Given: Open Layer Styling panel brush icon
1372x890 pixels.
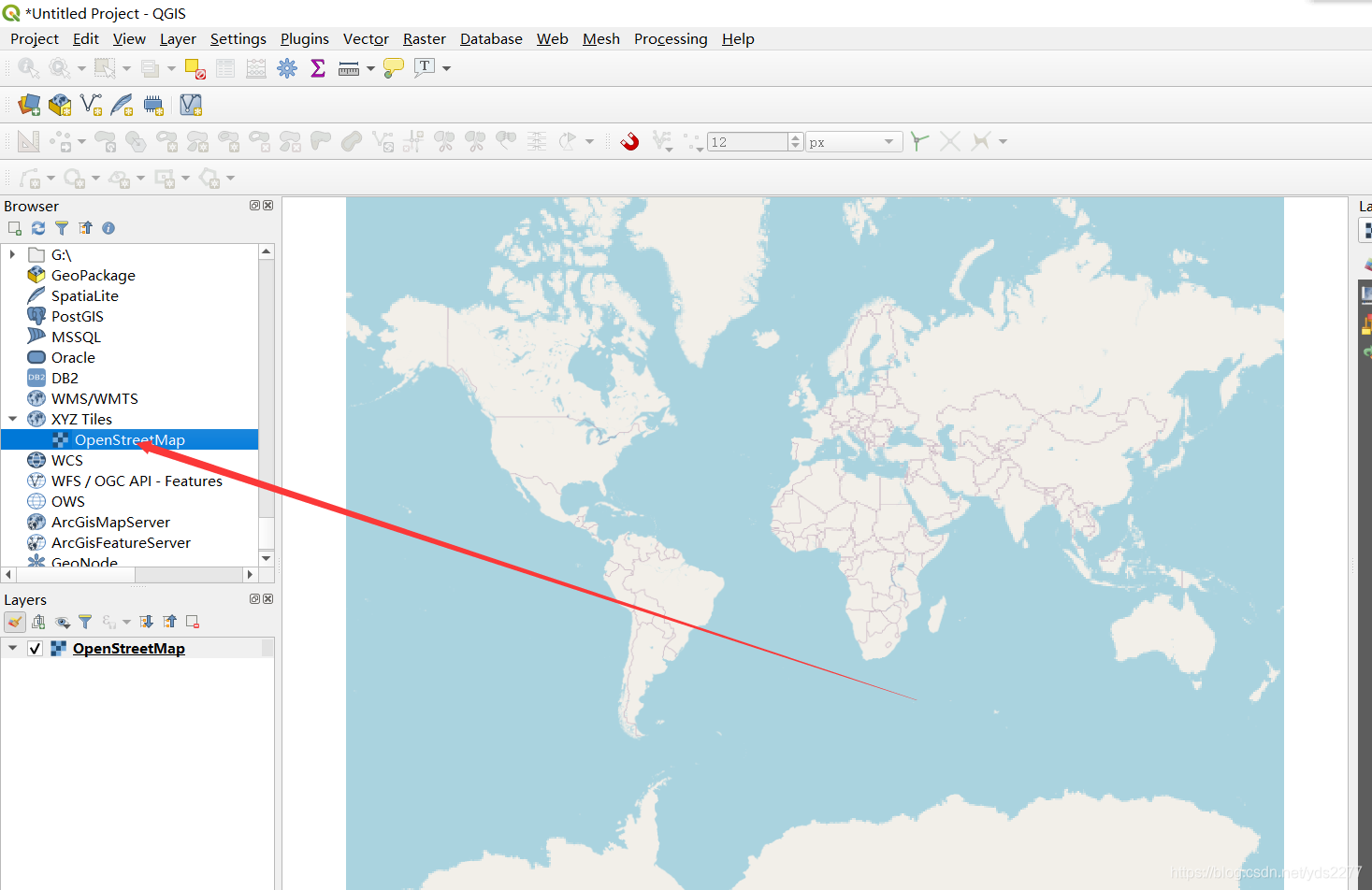Looking at the screenshot, I should pos(15,622).
